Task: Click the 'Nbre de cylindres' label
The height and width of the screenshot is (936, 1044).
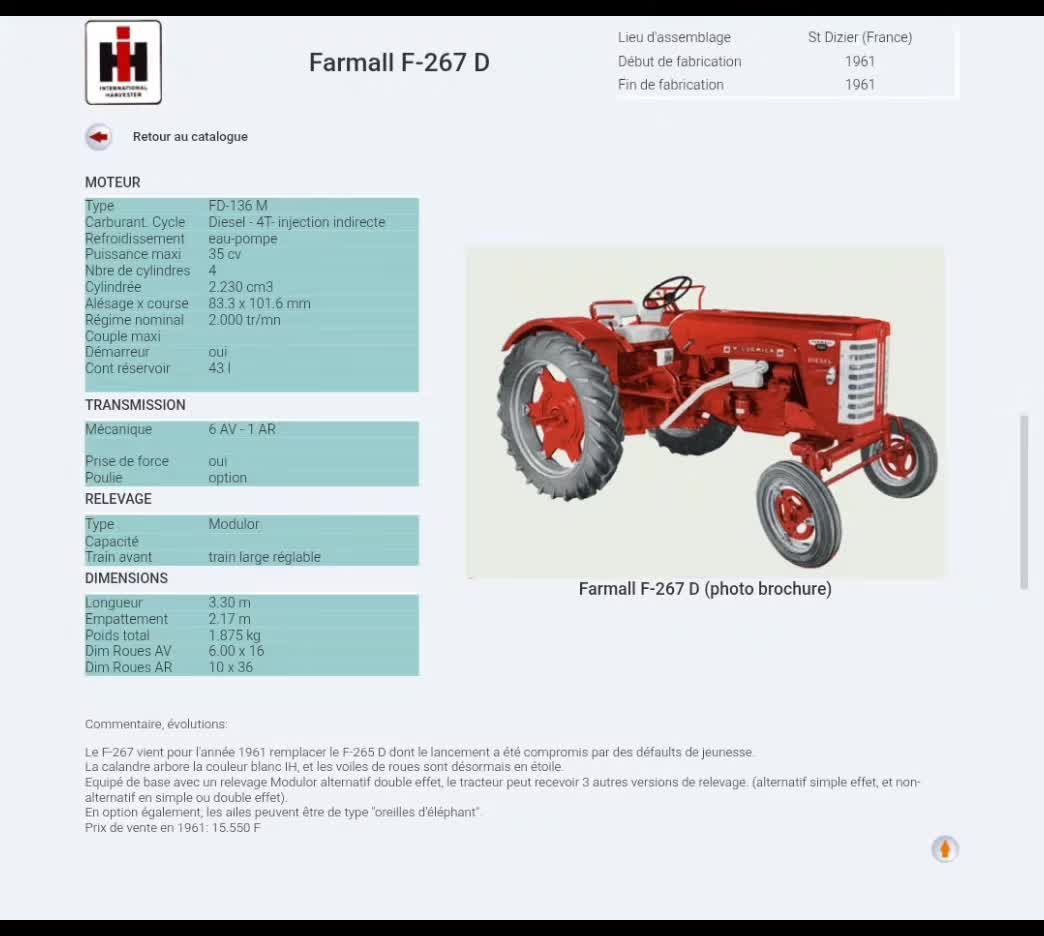Action: point(137,271)
